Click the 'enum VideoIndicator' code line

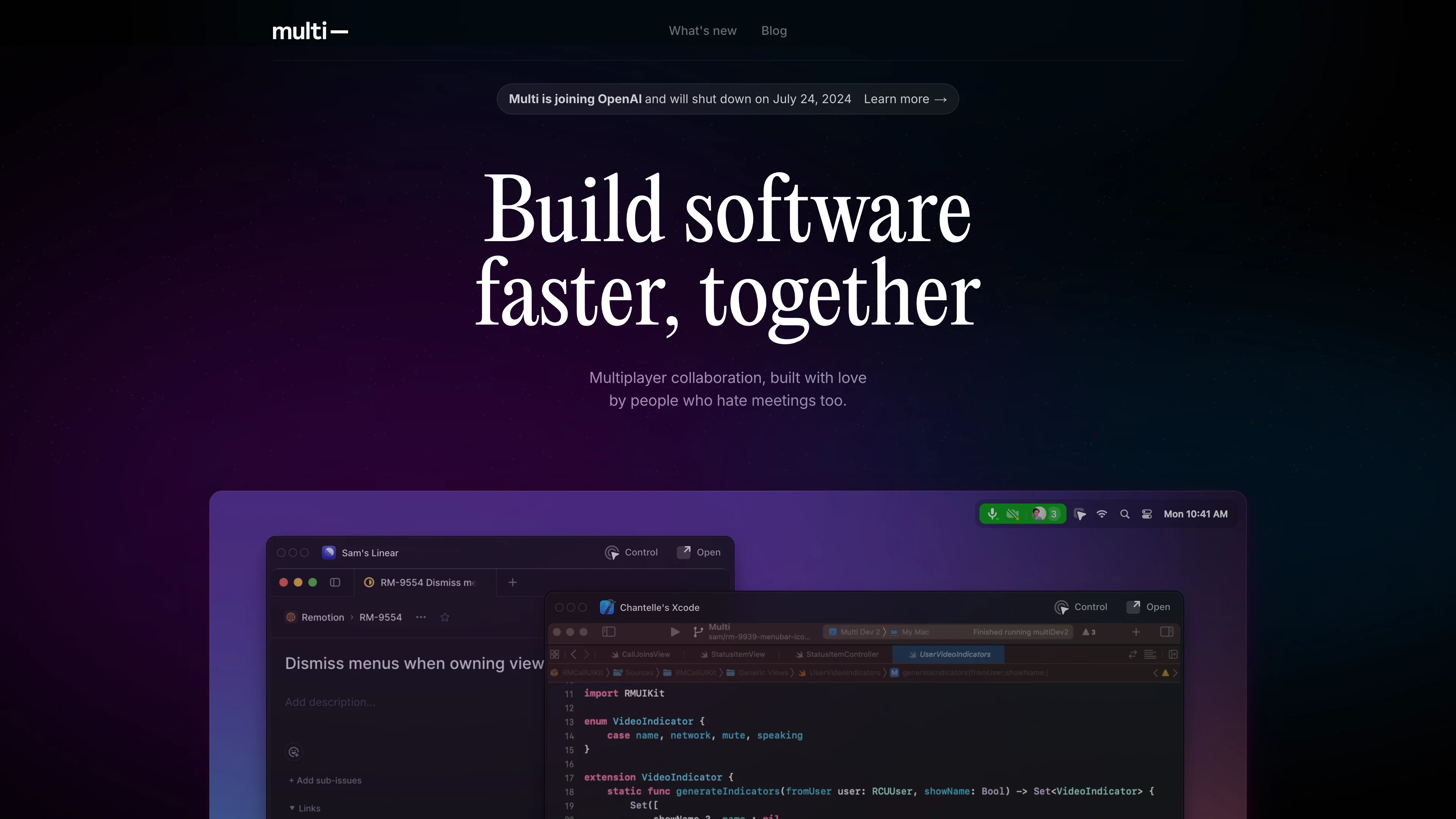[644, 721]
